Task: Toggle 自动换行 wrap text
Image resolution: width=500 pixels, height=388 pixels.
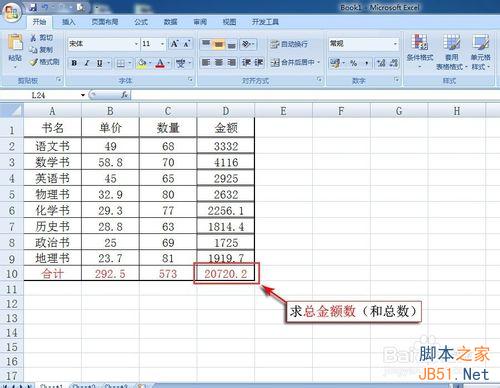Action: (289, 44)
